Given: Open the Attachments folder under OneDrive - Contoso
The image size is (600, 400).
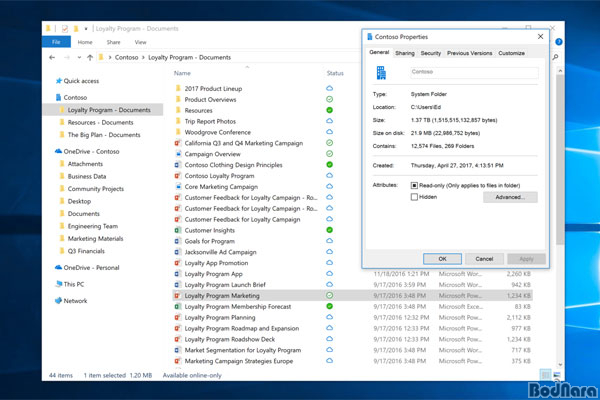Looking at the screenshot, I should point(85,164).
